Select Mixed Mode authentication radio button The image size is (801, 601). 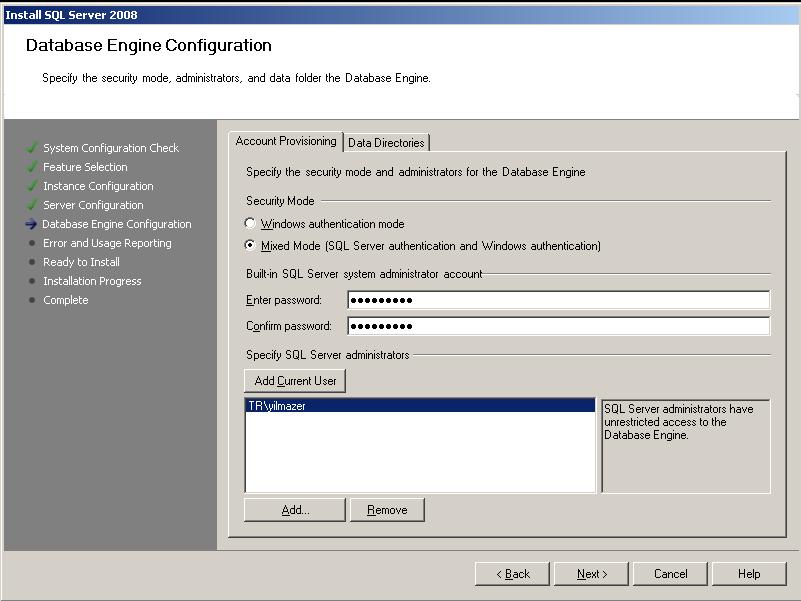250,245
